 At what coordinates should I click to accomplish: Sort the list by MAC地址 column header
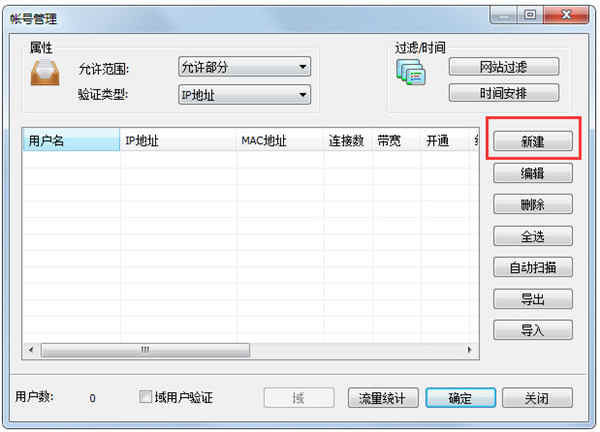[280, 140]
